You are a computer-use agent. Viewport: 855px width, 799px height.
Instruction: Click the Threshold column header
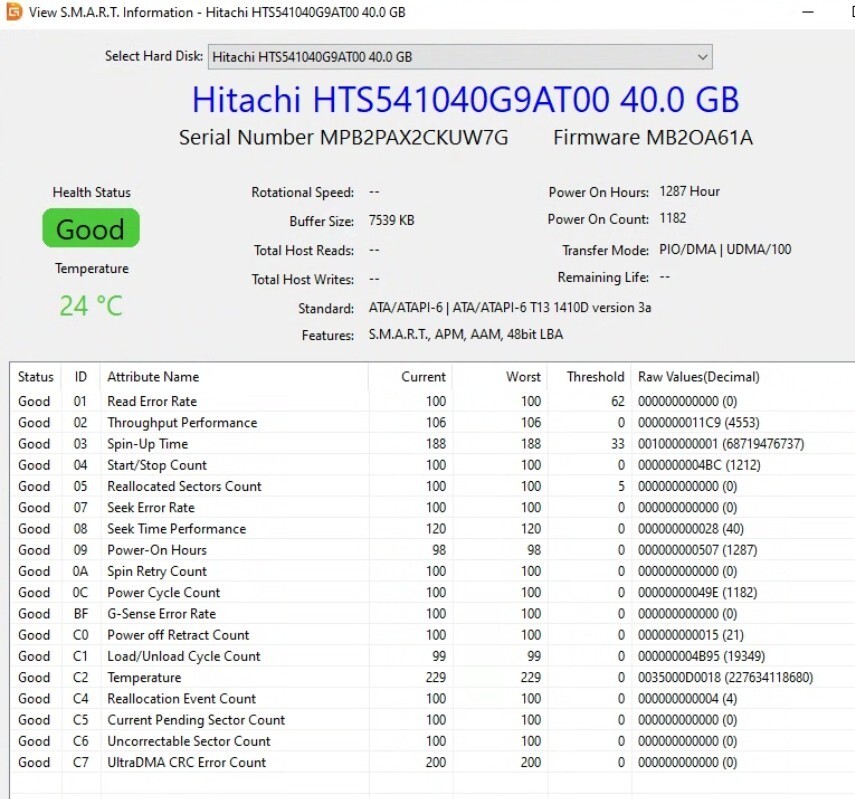point(589,377)
